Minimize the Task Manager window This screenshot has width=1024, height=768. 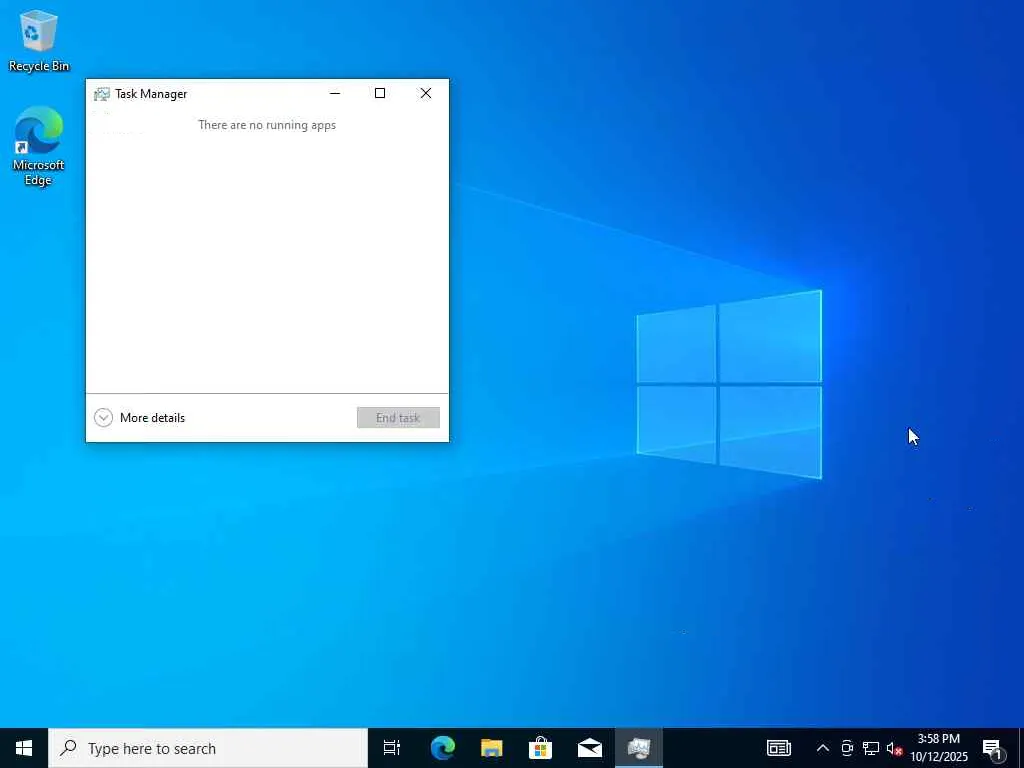pyautogui.click(x=335, y=93)
